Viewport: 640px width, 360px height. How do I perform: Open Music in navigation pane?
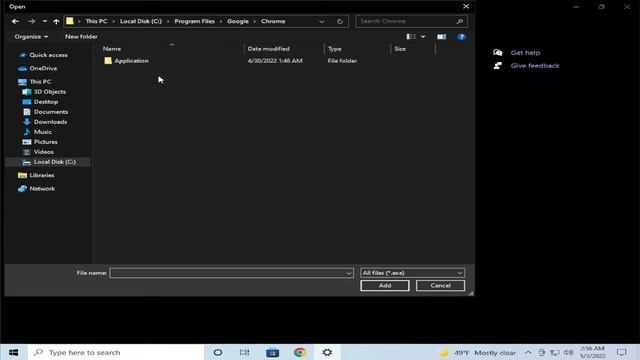42,132
